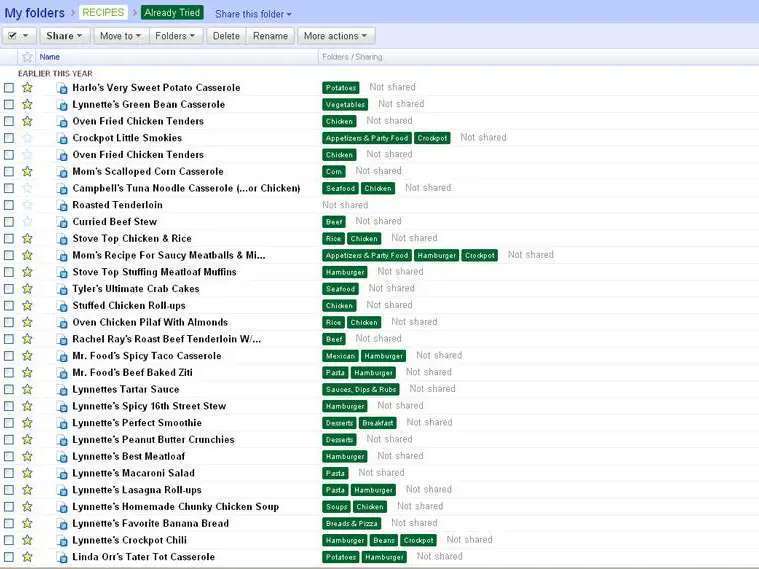Click the Folders / Sharing column header
This screenshot has height=569, width=759.
click(x=352, y=57)
